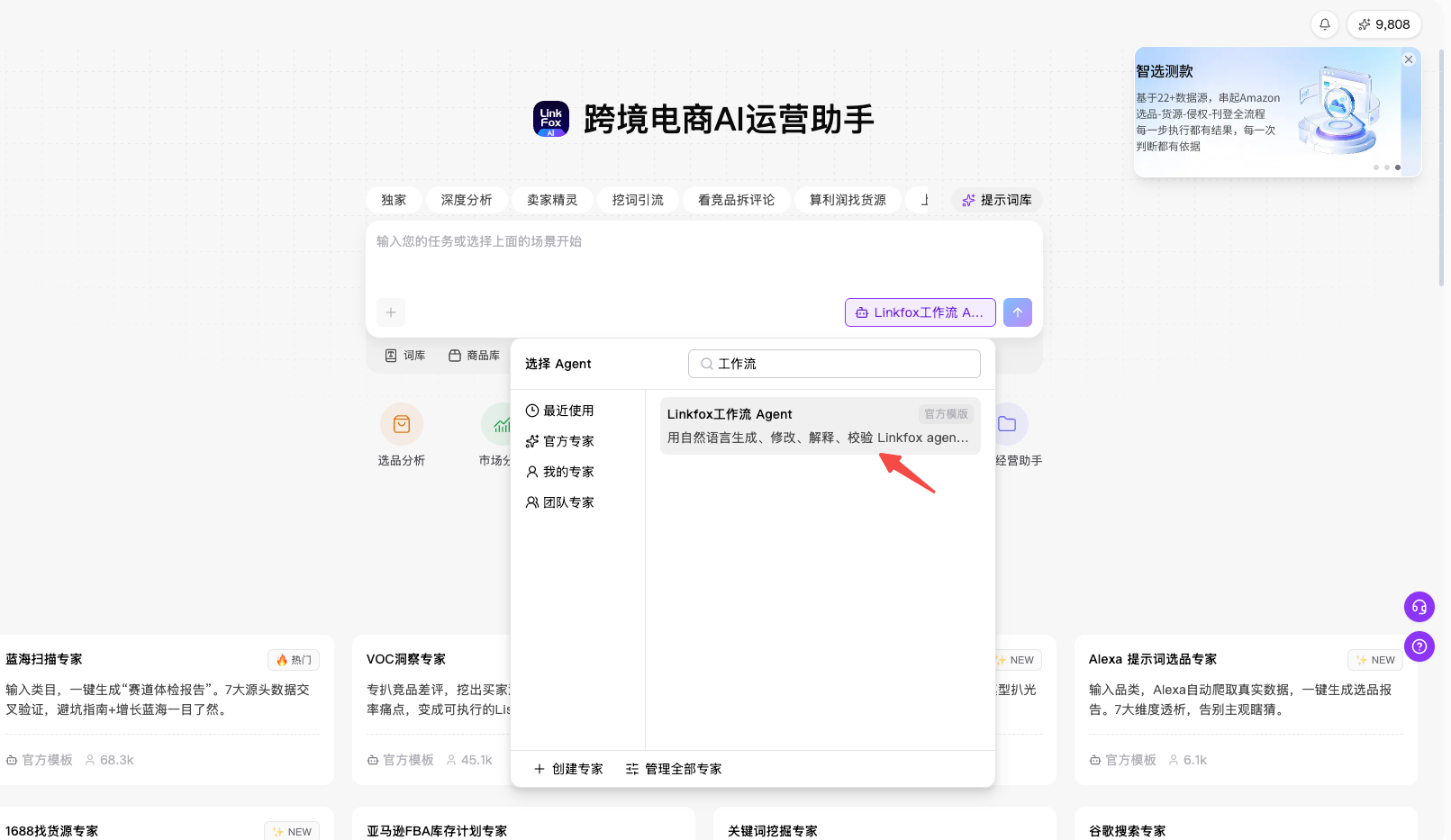Open the 谷歌搜索专家 card
The width and height of the screenshot is (1451, 840).
pyautogui.click(x=1246, y=824)
